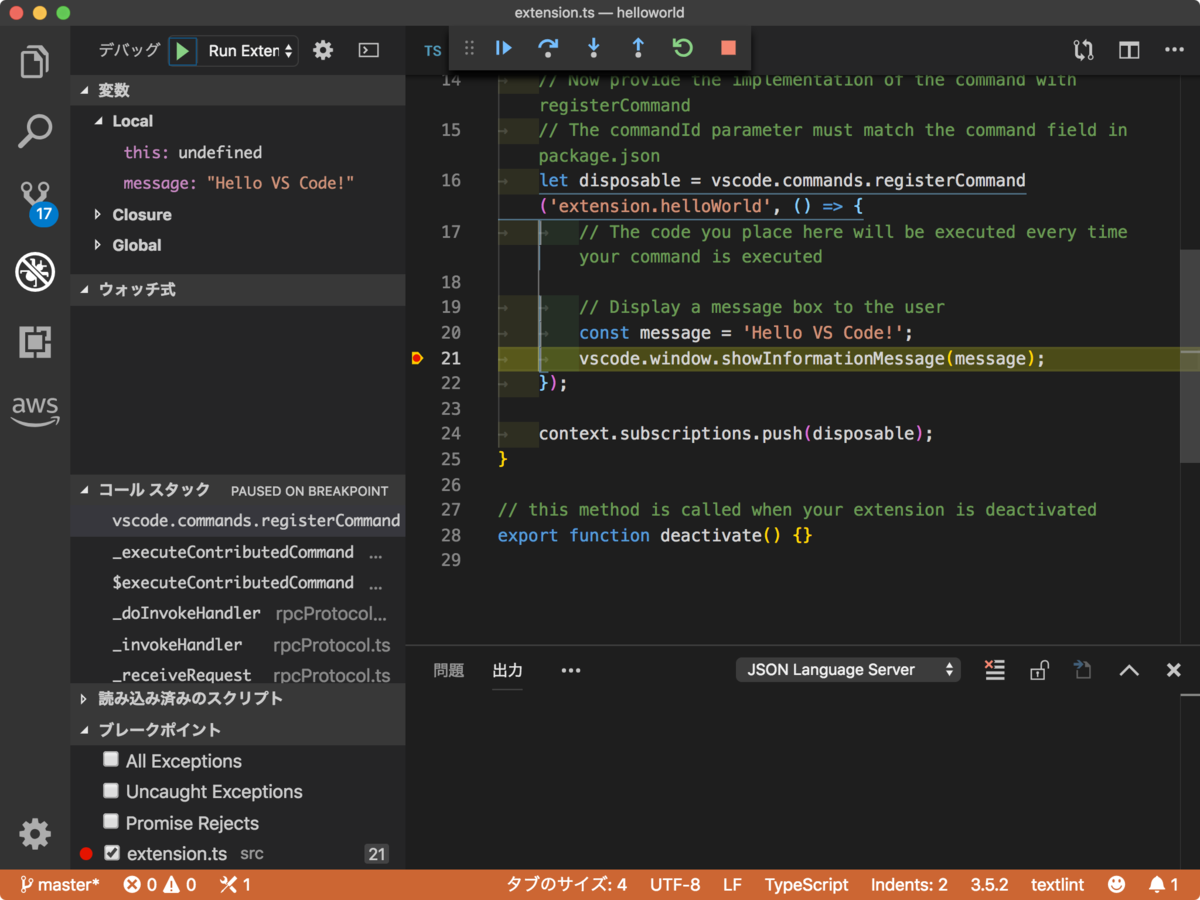1200x900 pixels.
Task: Step Out in debug toolbar
Action: 638,48
